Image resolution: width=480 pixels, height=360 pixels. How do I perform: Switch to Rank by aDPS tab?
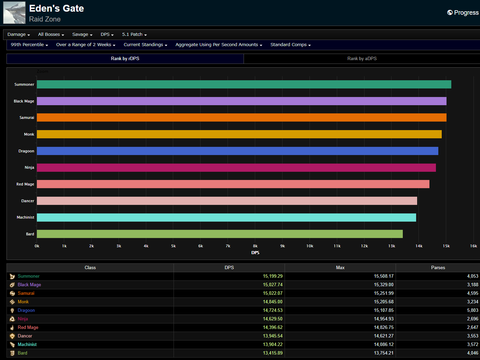click(x=362, y=59)
